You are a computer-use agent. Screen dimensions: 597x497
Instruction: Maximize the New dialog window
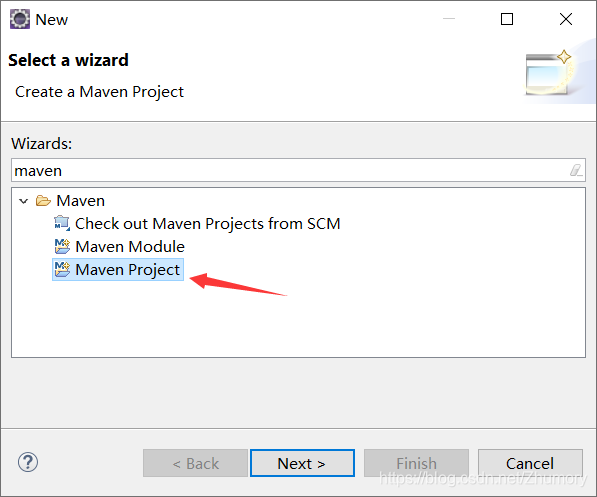[x=507, y=19]
